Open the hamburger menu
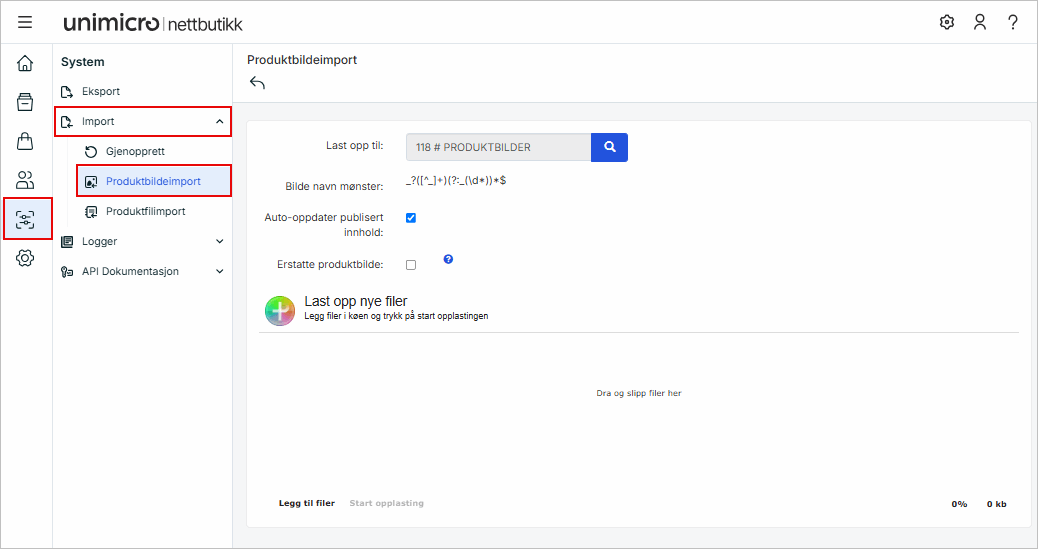The width and height of the screenshot is (1038, 549). [x=24, y=23]
